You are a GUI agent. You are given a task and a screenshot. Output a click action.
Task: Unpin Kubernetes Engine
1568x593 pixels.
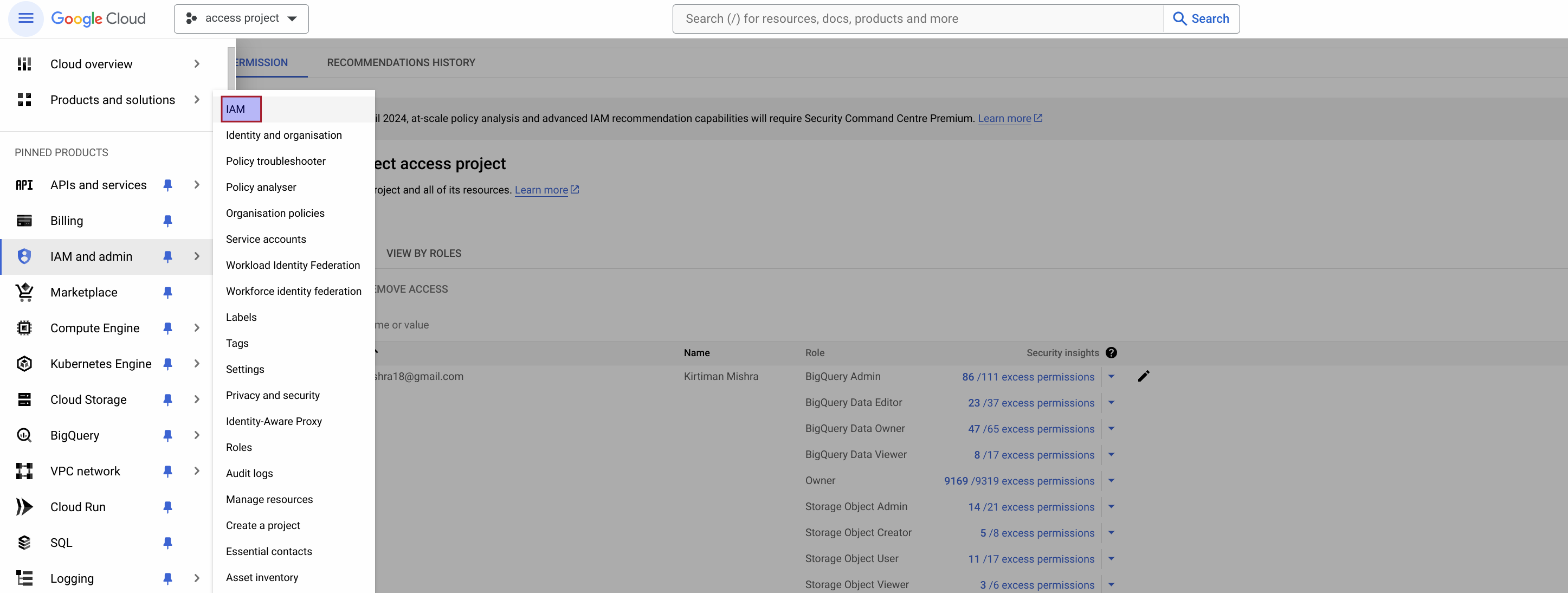pyautogui.click(x=167, y=364)
